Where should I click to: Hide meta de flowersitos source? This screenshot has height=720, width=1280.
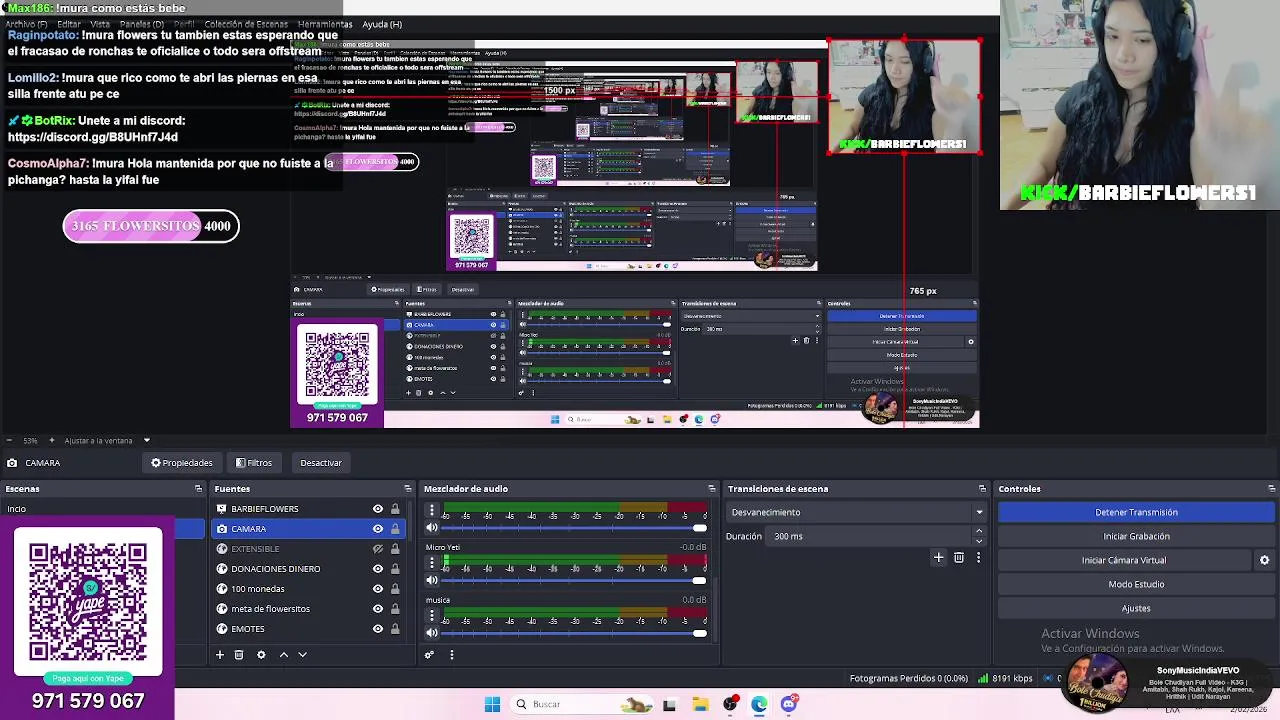click(x=378, y=609)
